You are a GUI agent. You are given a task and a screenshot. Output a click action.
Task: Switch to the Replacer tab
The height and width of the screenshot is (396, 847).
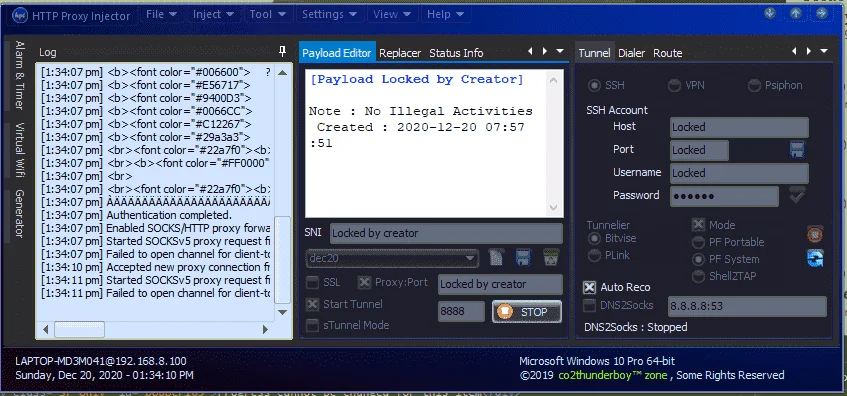[400, 53]
